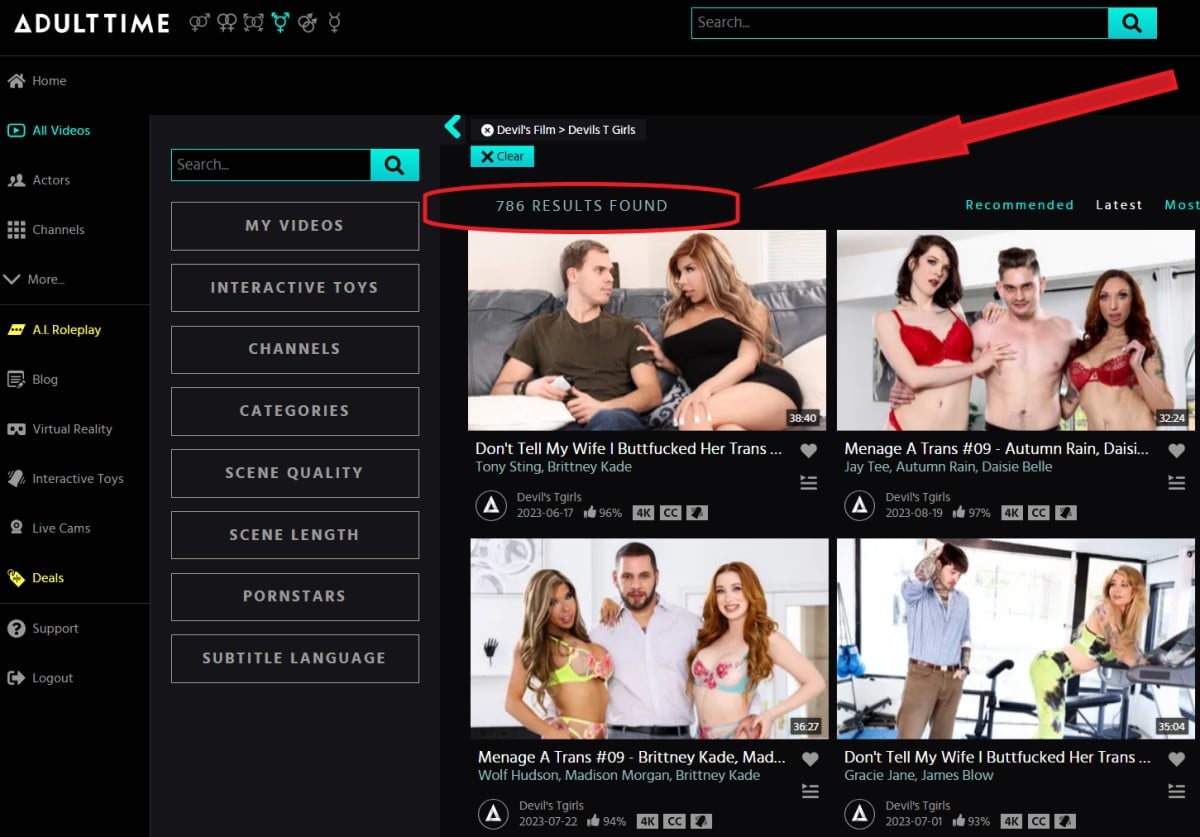Click the ADULT TIME logo
The width and height of the screenshot is (1200, 837).
pyautogui.click(x=91, y=23)
